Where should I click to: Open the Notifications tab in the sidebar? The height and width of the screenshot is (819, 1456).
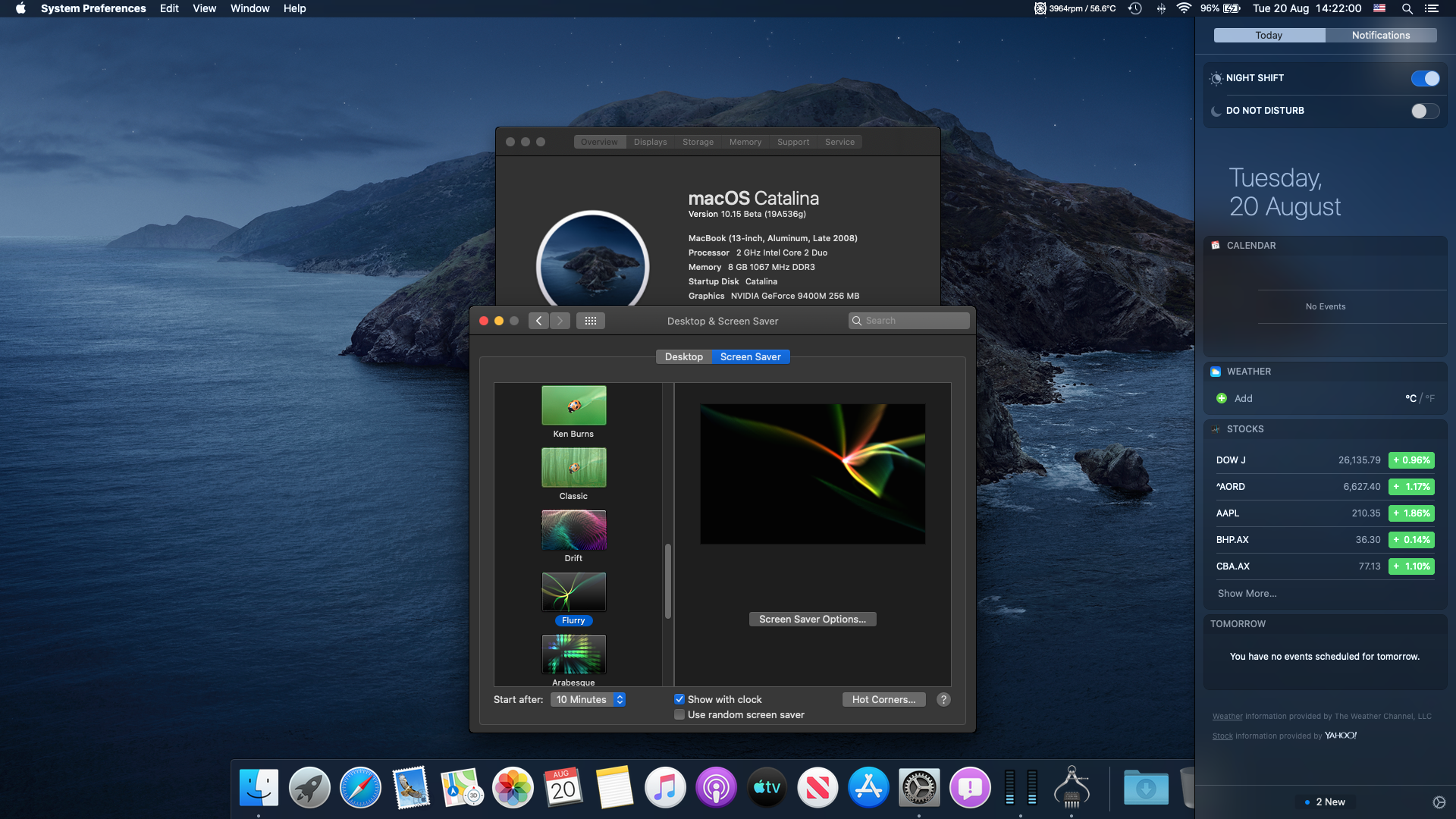click(1380, 35)
